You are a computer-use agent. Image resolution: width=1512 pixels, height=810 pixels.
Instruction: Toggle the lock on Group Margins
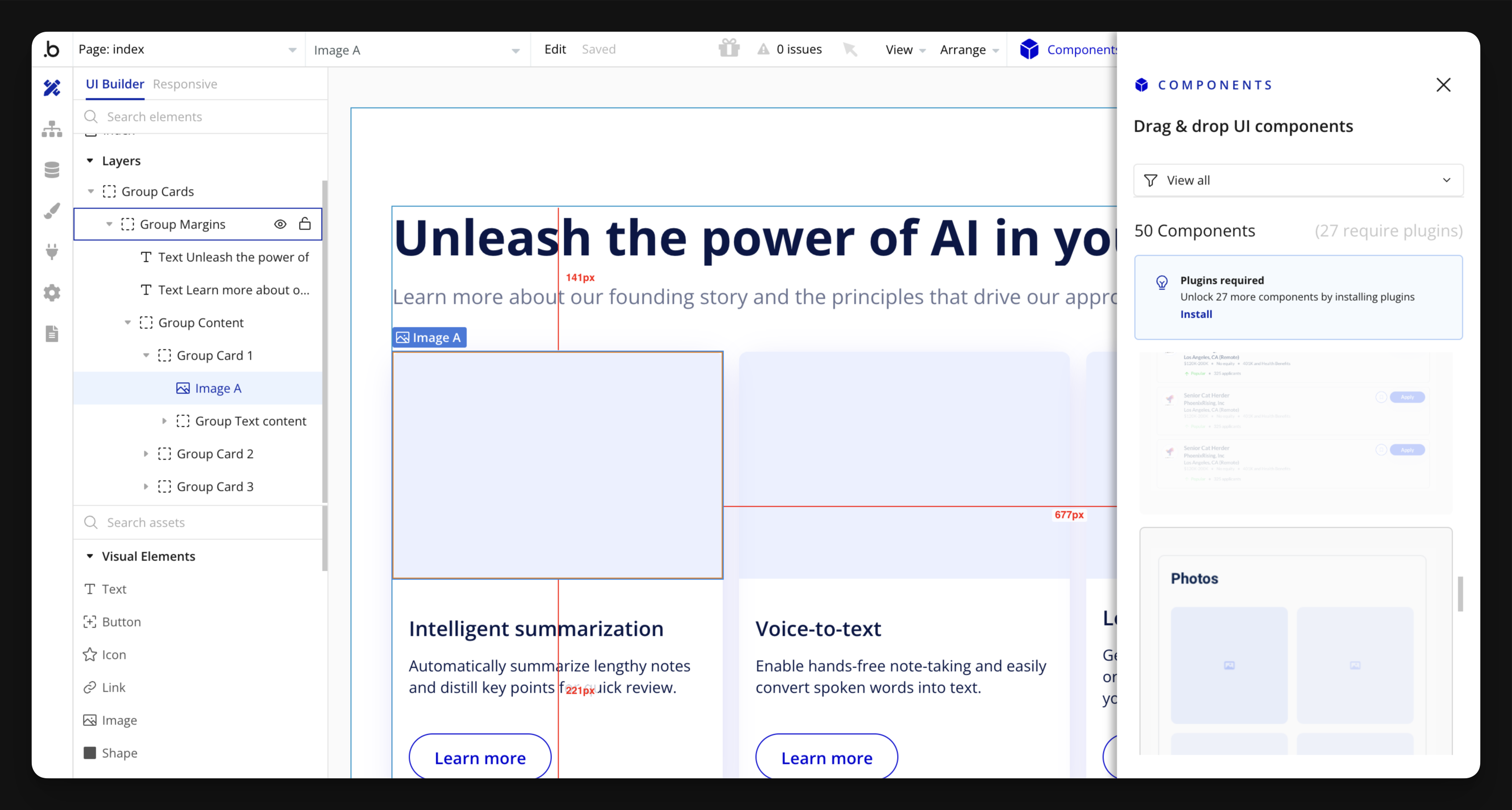[x=305, y=223]
